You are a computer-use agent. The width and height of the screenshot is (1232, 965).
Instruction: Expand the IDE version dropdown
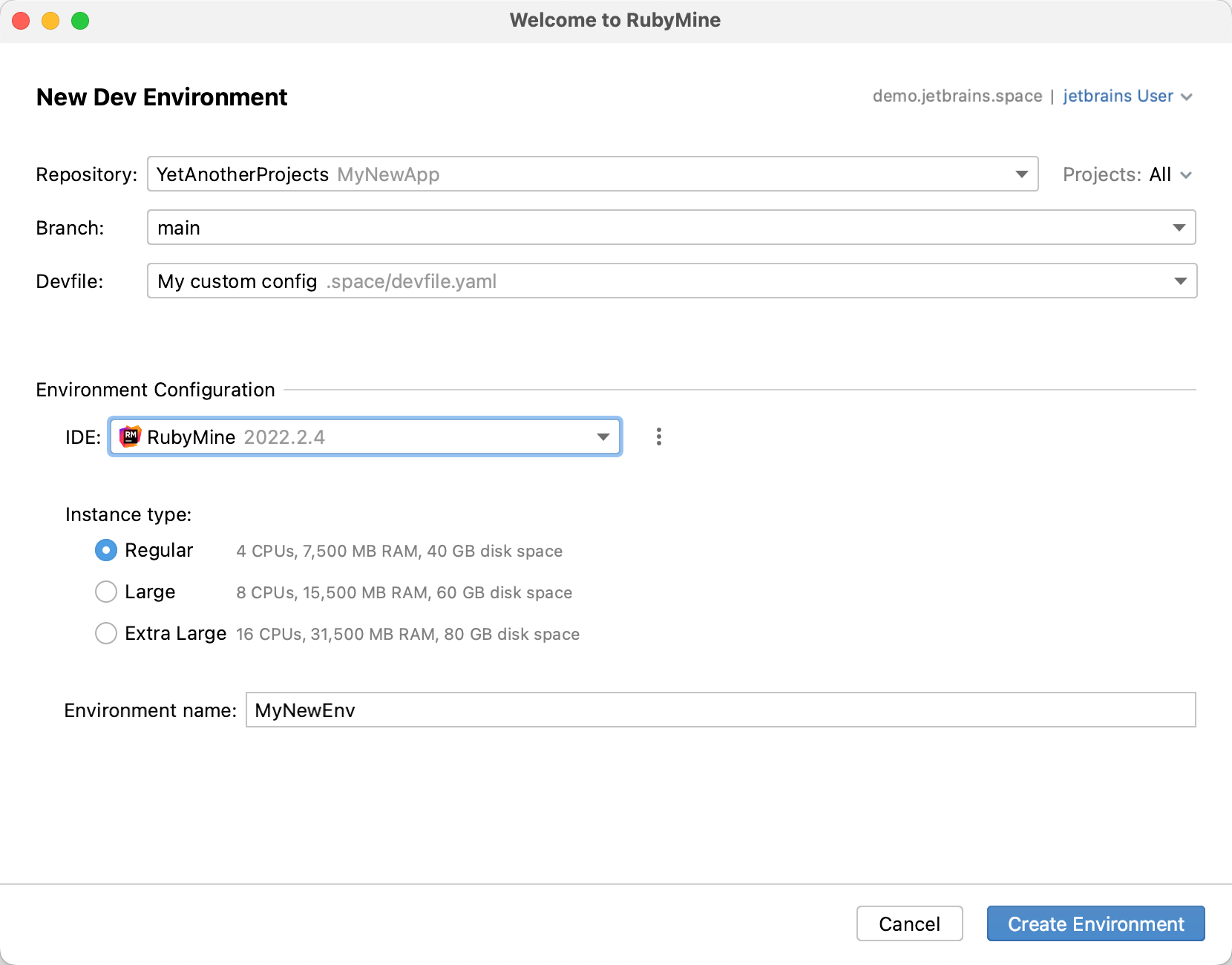pos(602,436)
